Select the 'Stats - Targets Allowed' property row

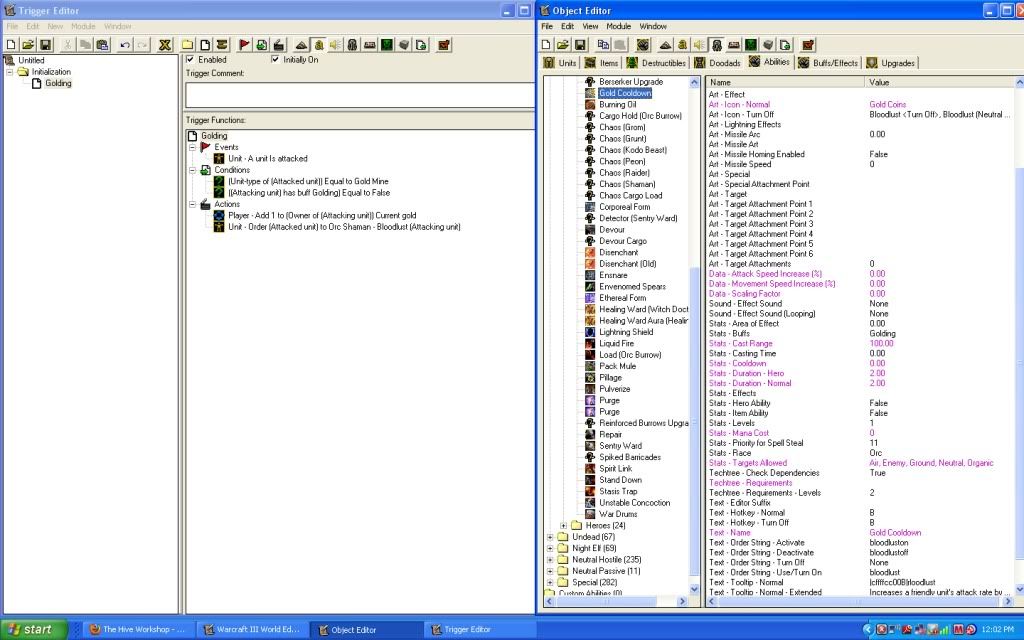[859, 463]
